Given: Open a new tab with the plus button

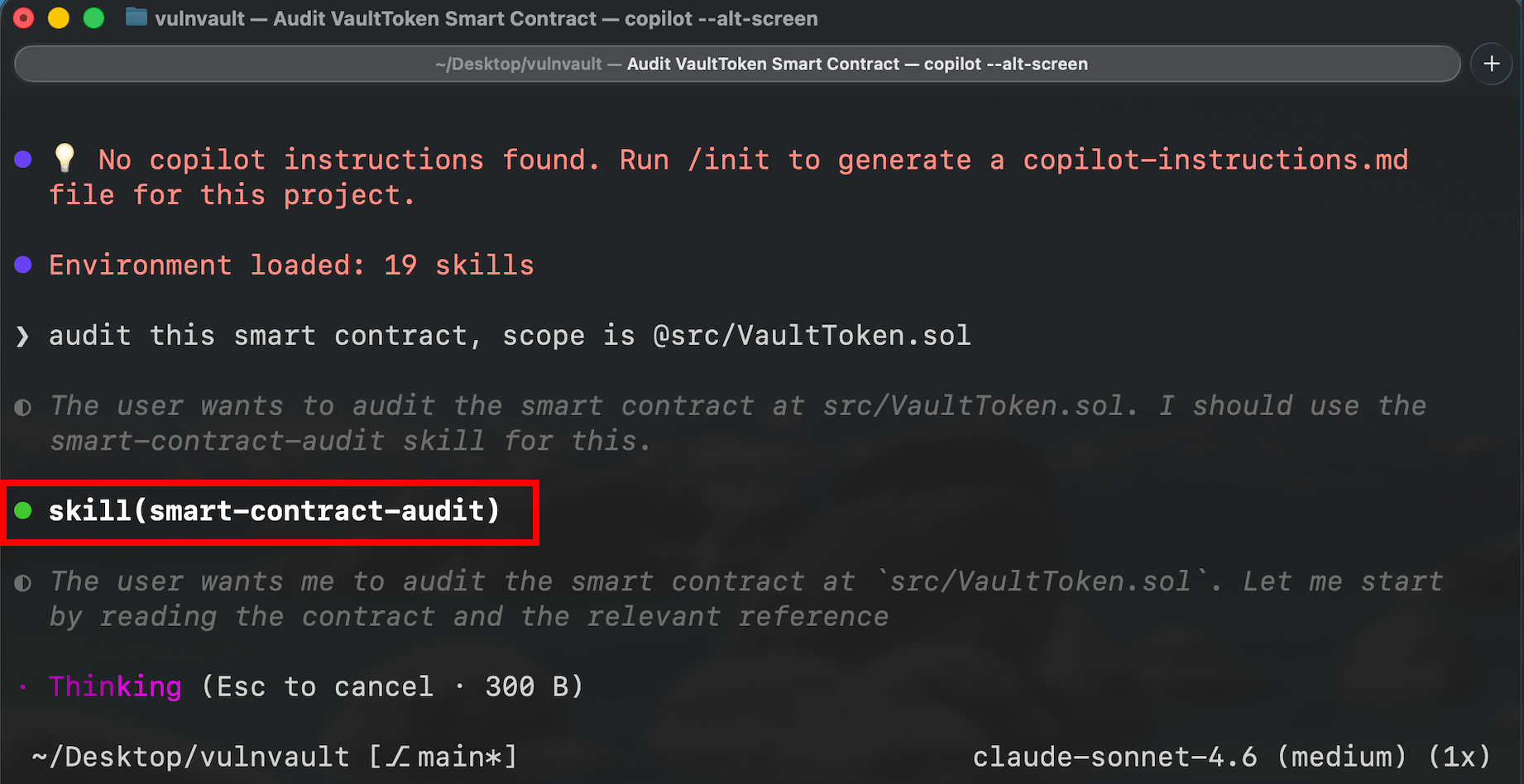Looking at the screenshot, I should [x=1491, y=64].
